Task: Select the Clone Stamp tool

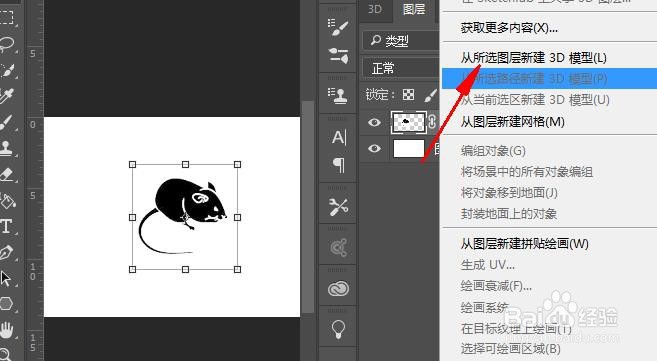Action: (x=6, y=148)
